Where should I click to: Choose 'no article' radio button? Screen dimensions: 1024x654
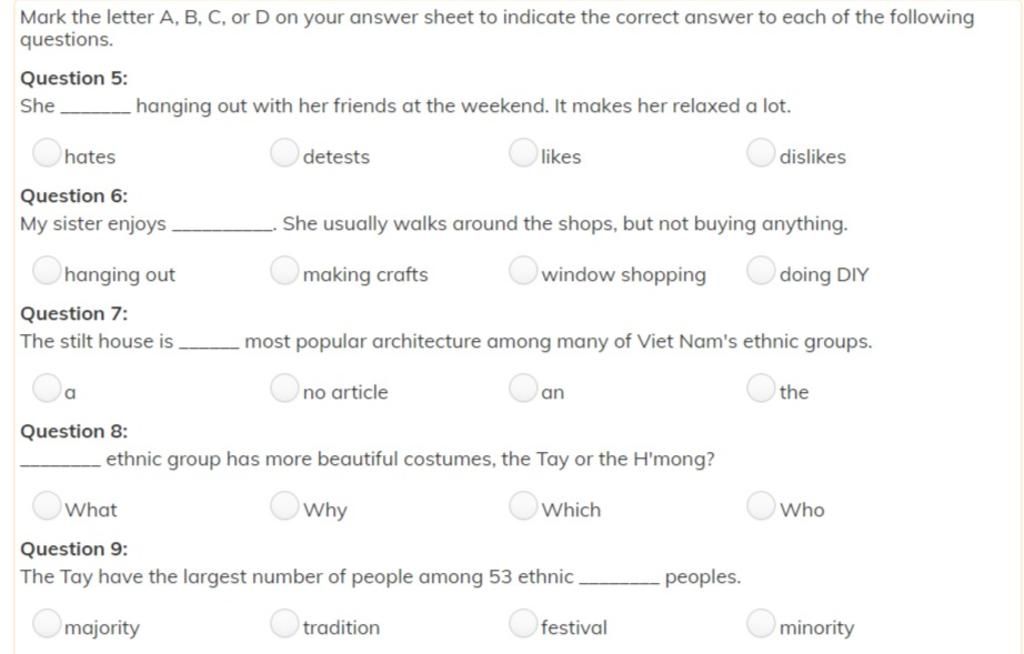(x=284, y=387)
